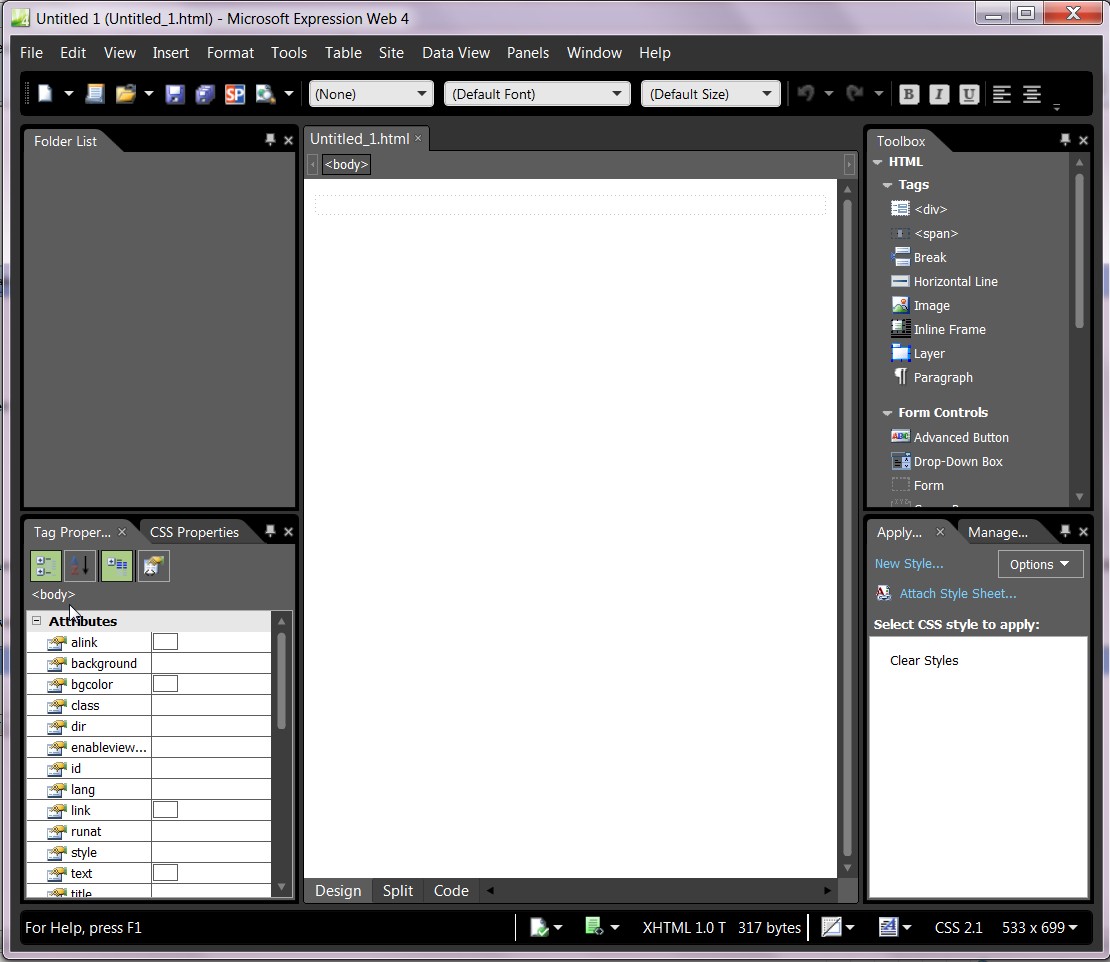Open the Style dropdown showing (None)
Viewport: 1110px width, 962px height.
[x=371, y=93]
